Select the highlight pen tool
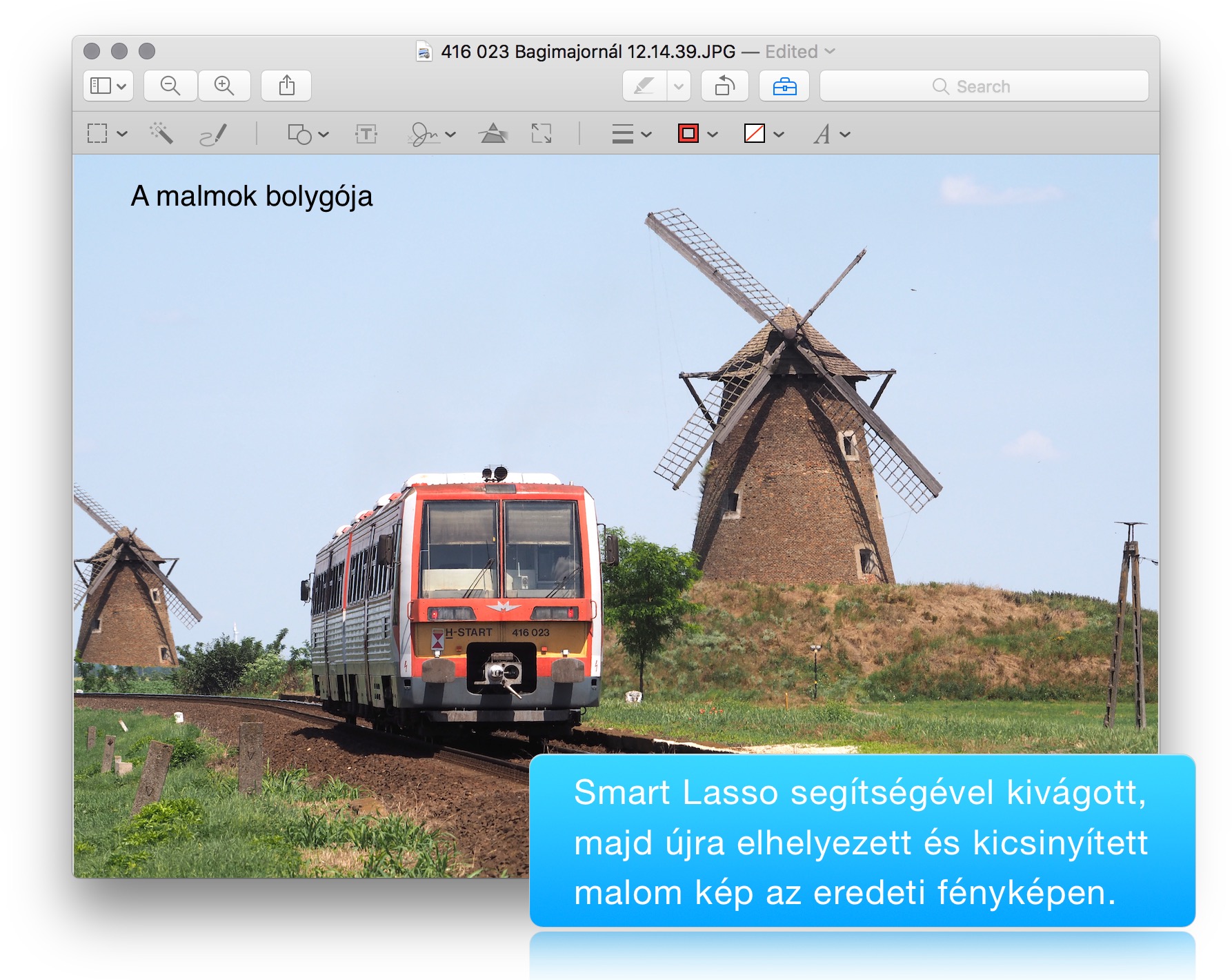This screenshot has width=1232, height=980. (x=644, y=86)
